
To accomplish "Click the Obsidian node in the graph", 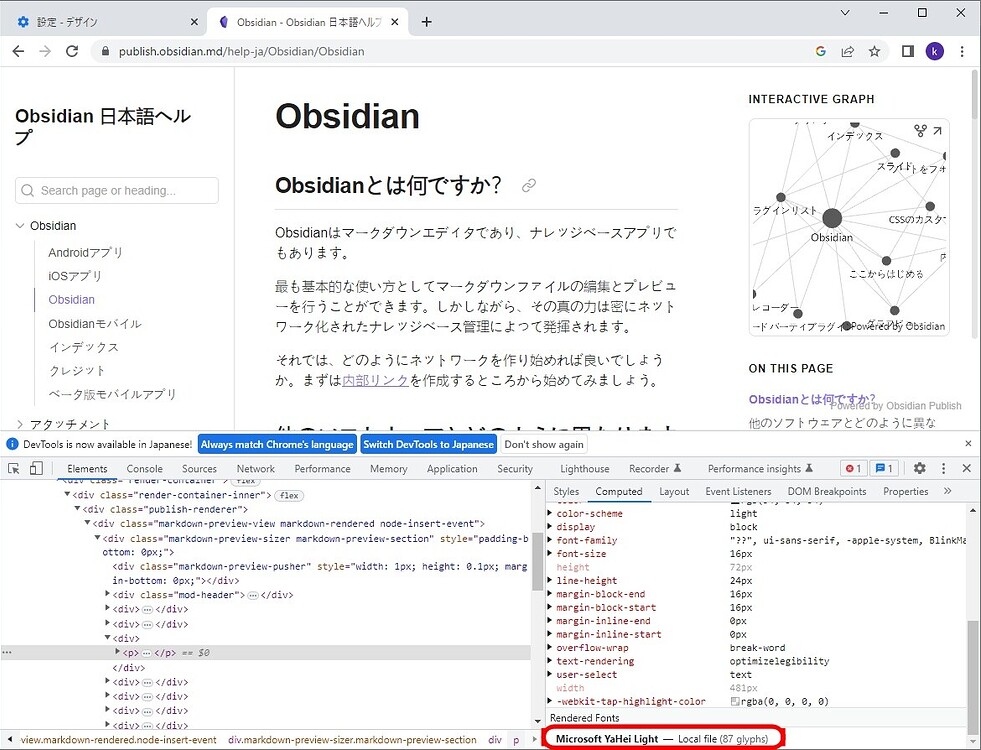I will [831, 218].
